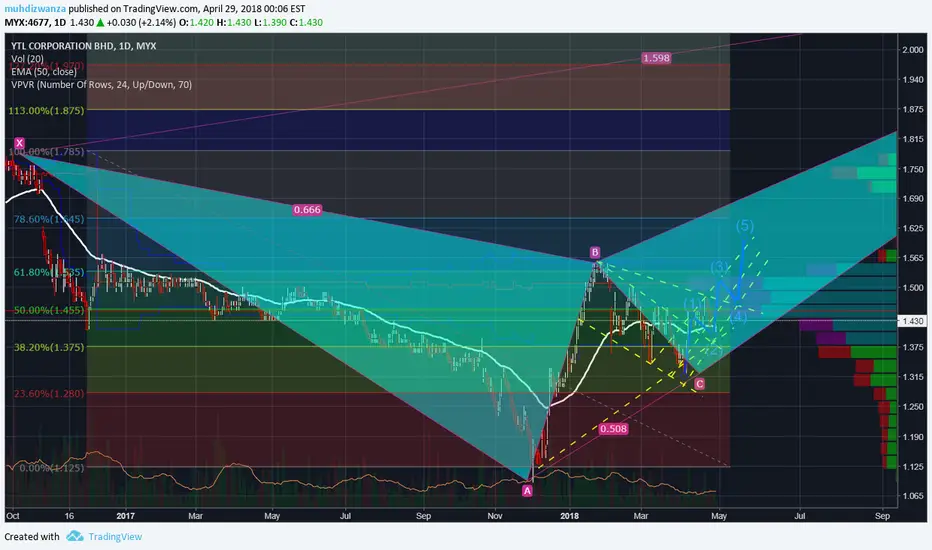This screenshot has height=550, width=932.
Task: Click the 23.60%(1.280) Fibonacci level label
Action: pos(49,394)
